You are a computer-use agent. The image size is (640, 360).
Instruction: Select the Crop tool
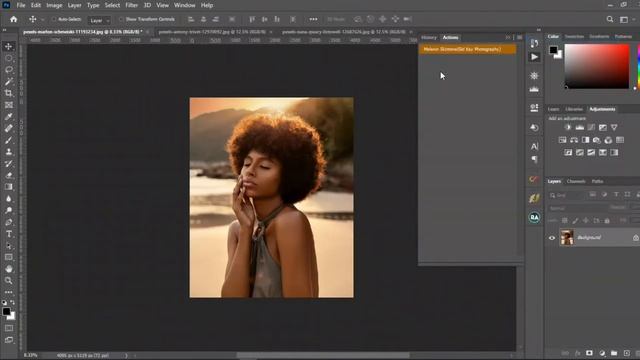[8, 93]
